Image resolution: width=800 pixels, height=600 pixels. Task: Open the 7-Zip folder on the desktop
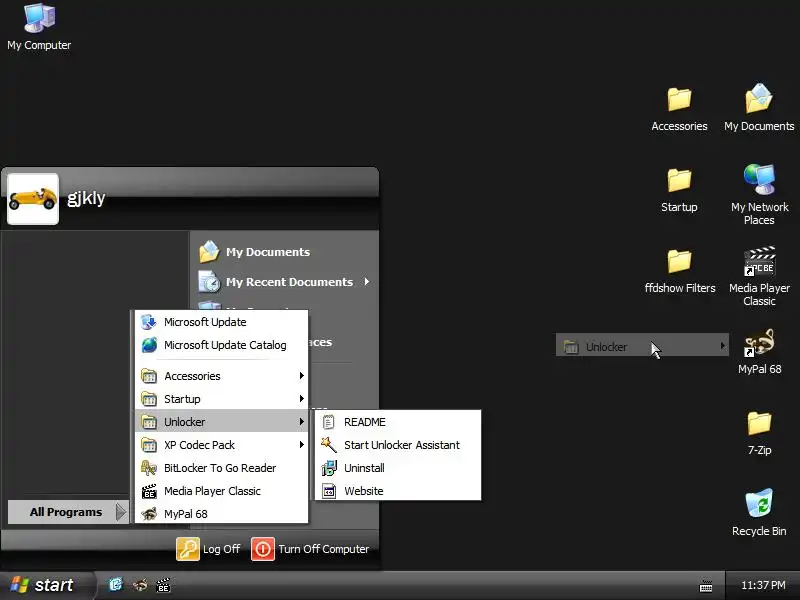(x=759, y=433)
